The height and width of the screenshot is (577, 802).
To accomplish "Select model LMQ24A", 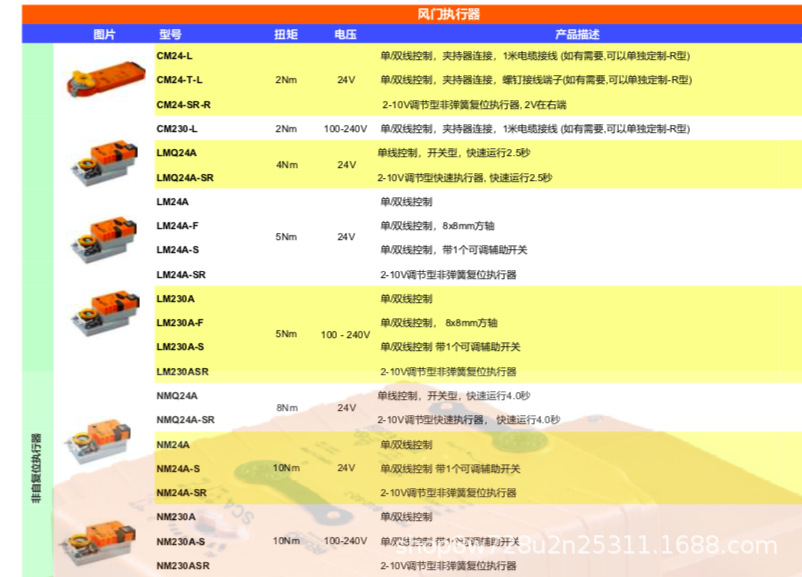I will [x=176, y=153].
